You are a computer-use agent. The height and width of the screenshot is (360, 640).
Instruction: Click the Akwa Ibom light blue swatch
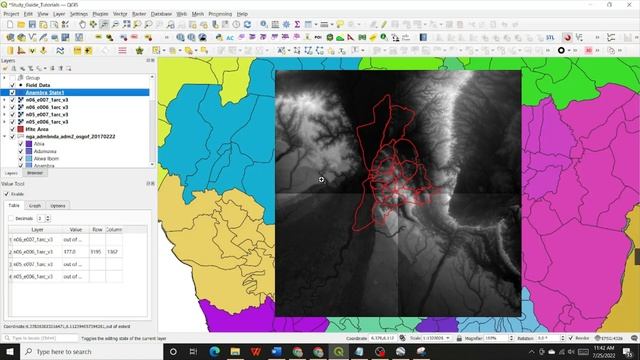tap(29, 159)
